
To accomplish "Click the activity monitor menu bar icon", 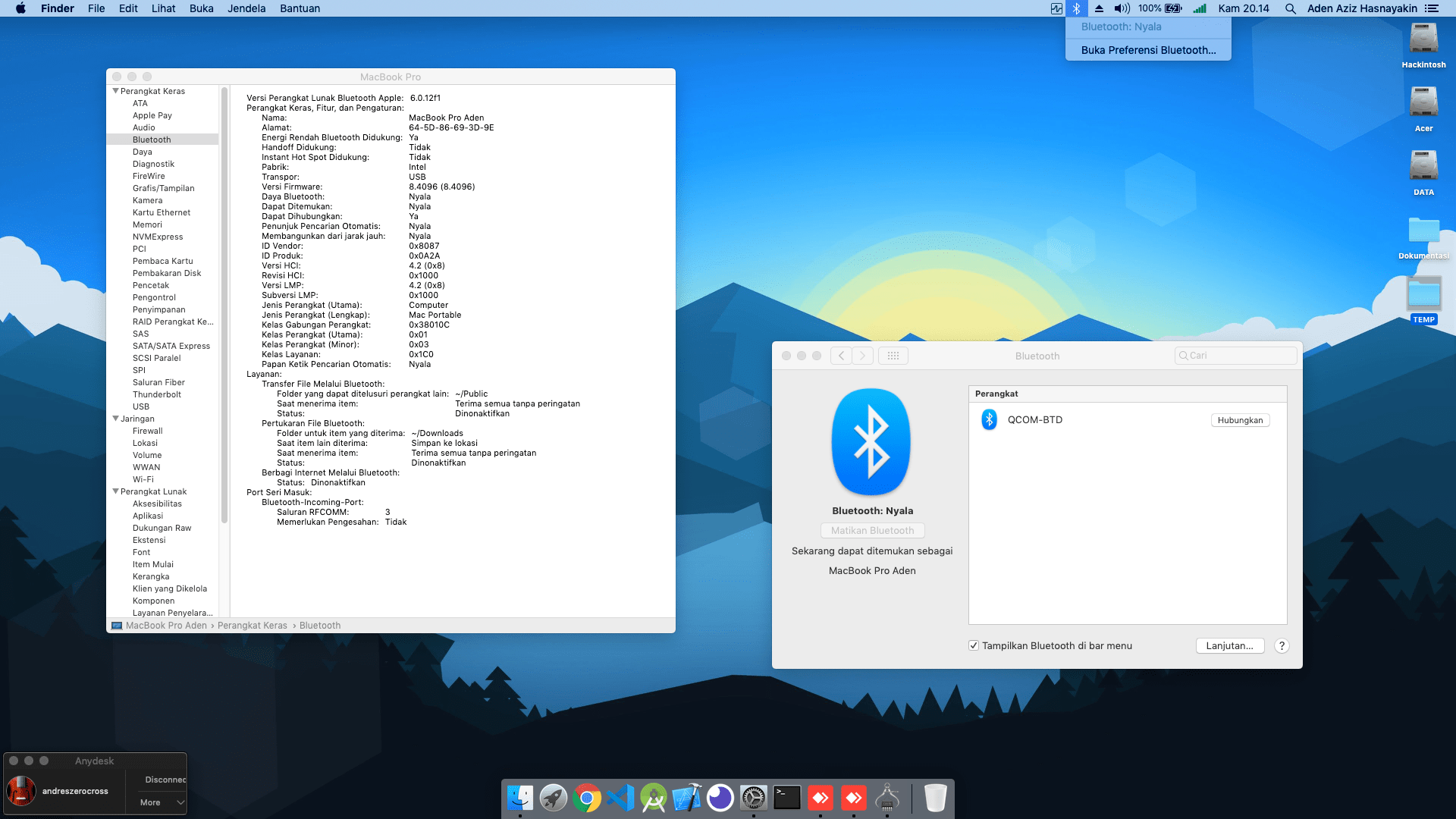I will 1056,8.
